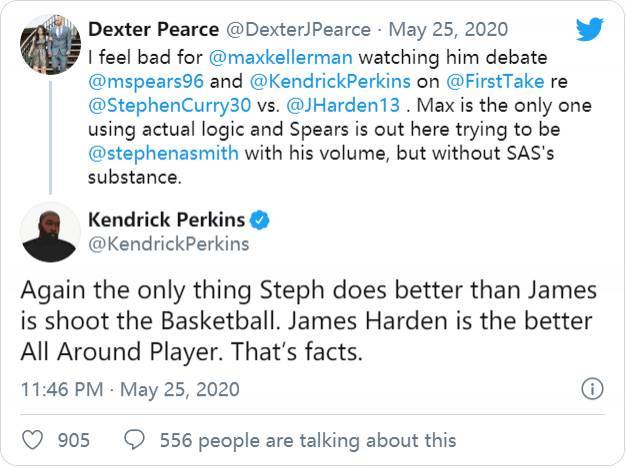
Task: Open replies via speech bubble icon
Action: click(135, 440)
